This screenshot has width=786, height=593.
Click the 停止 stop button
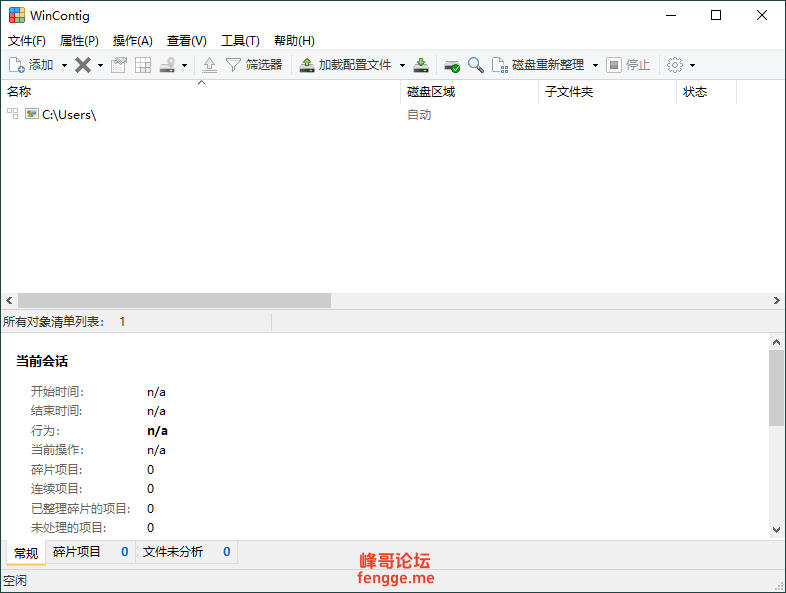coord(628,65)
